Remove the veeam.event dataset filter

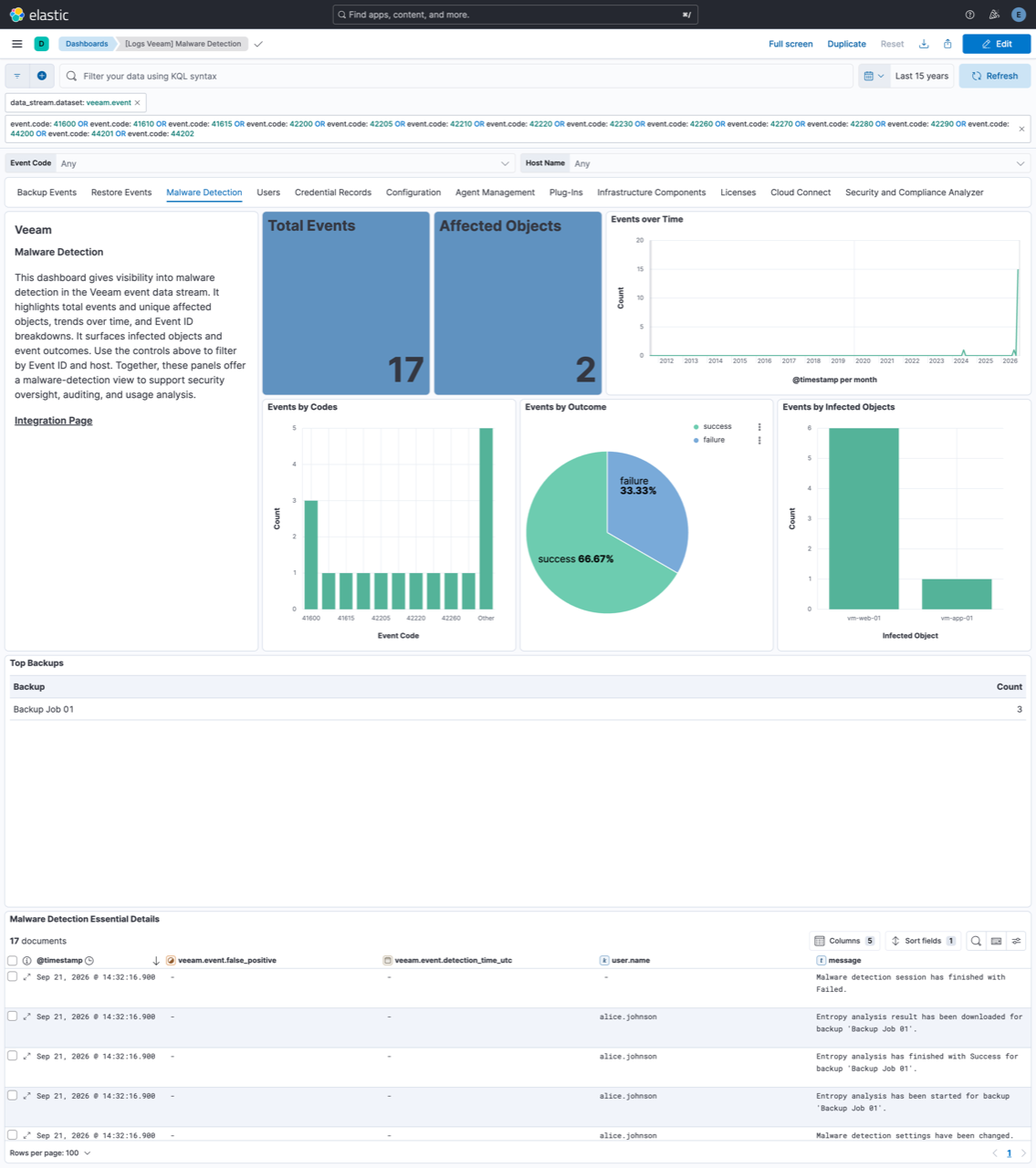click(x=138, y=103)
